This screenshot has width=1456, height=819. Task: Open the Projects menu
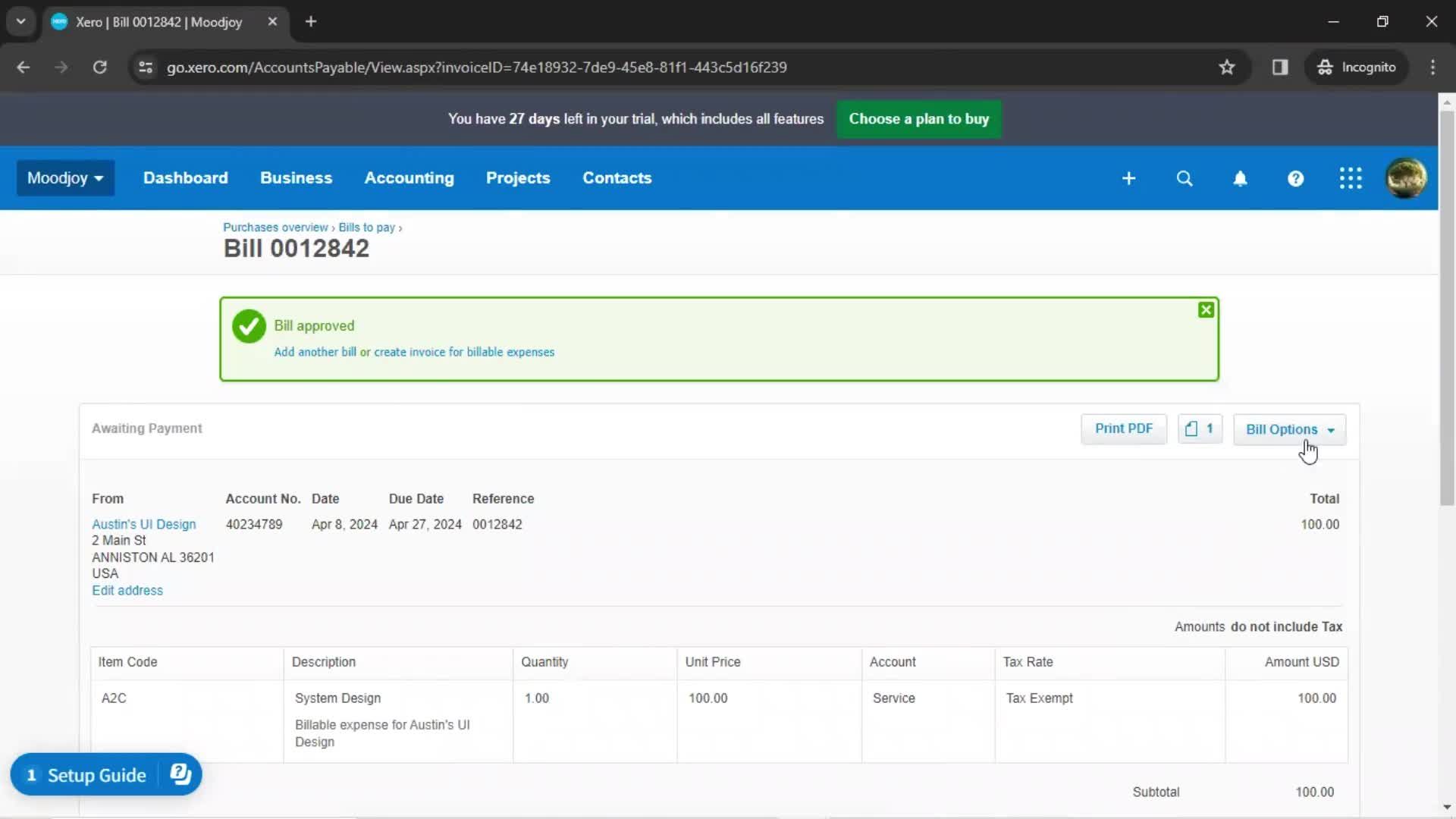point(518,178)
